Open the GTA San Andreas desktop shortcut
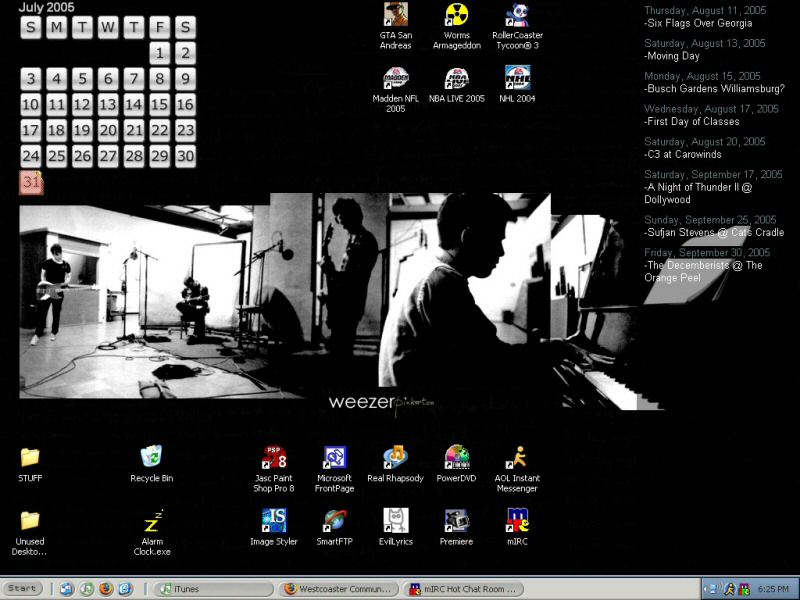Screen dimensions: 800x600 coord(395,26)
